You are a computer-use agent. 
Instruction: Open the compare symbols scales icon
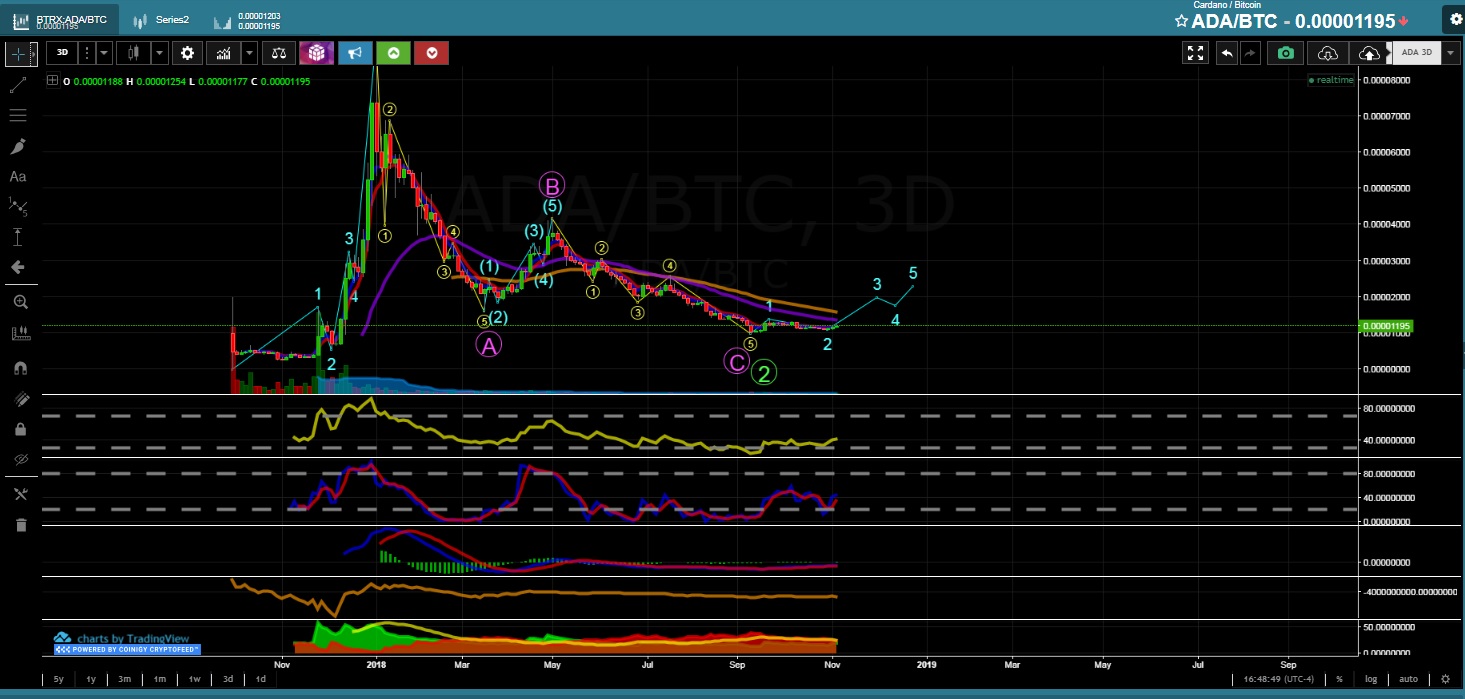pos(281,53)
